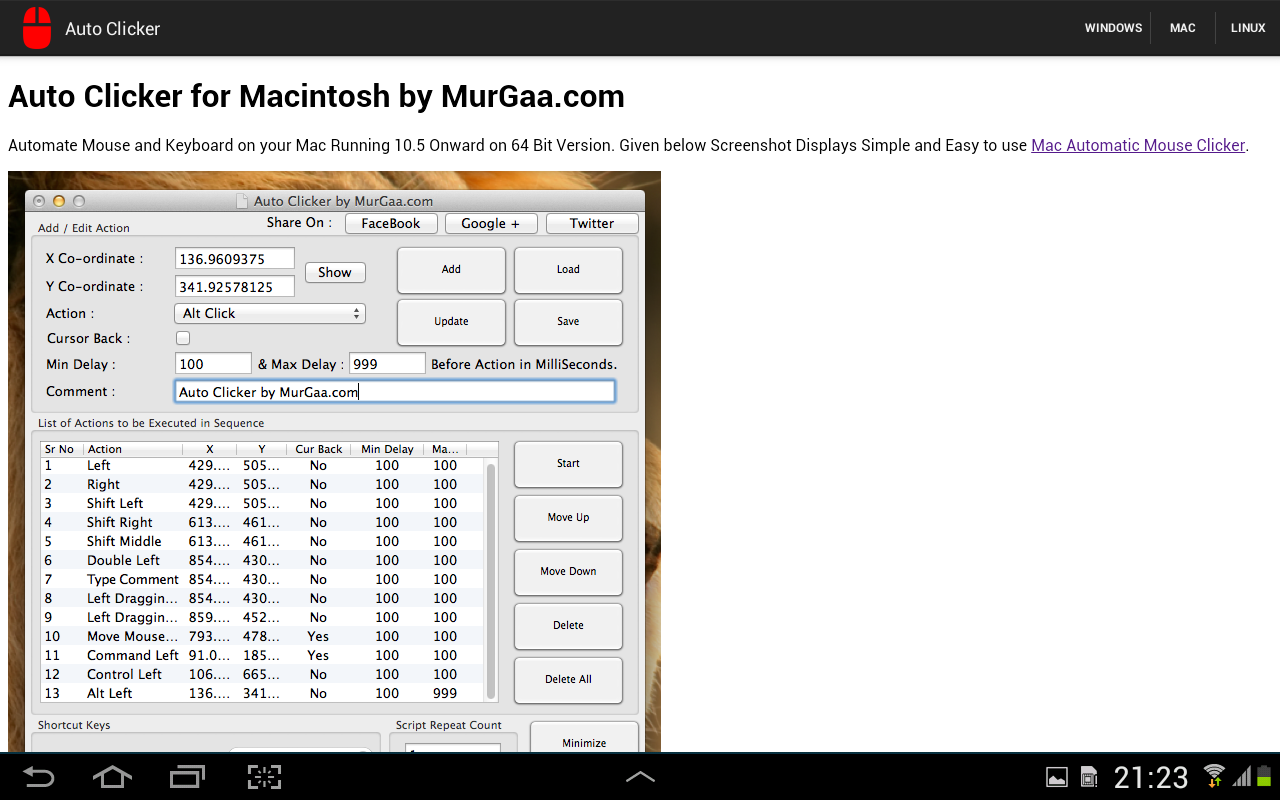Viewport: 1280px width, 800px height.
Task: Click the Cur Back column header
Action: 319,449
